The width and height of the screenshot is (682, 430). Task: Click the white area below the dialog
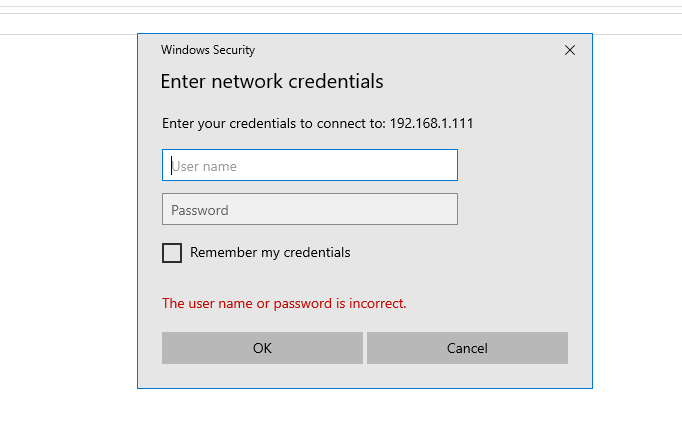[364, 410]
